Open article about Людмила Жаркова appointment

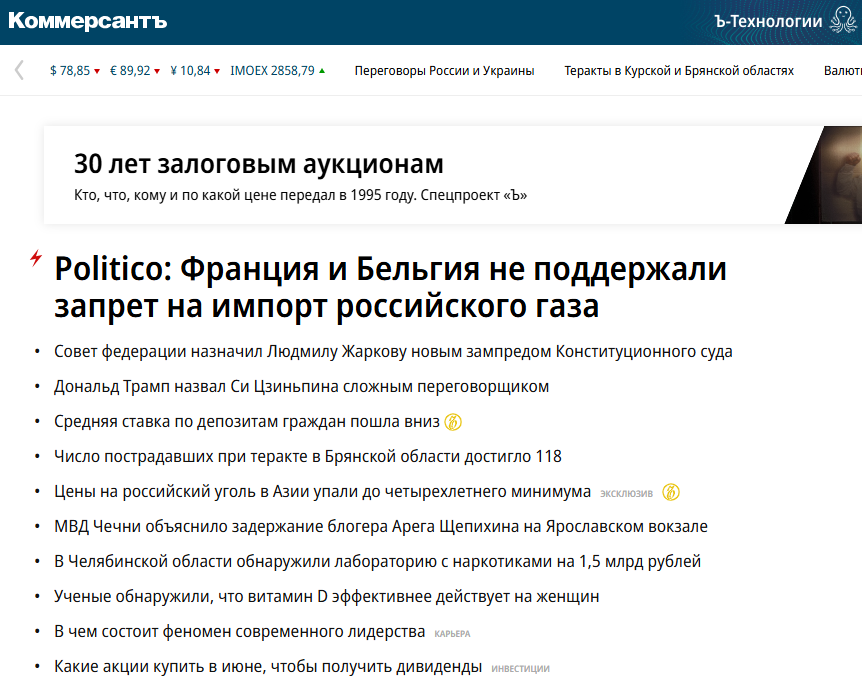[x=393, y=352]
